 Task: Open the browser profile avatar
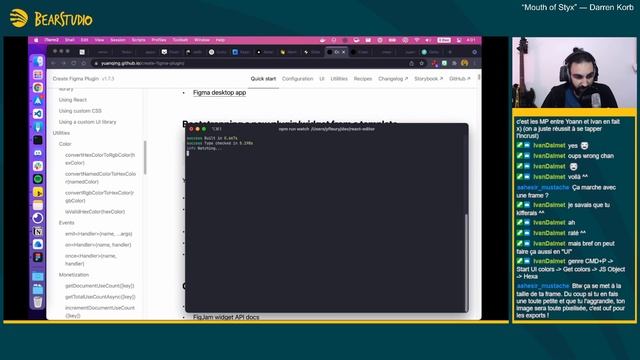(x=464, y=63)
